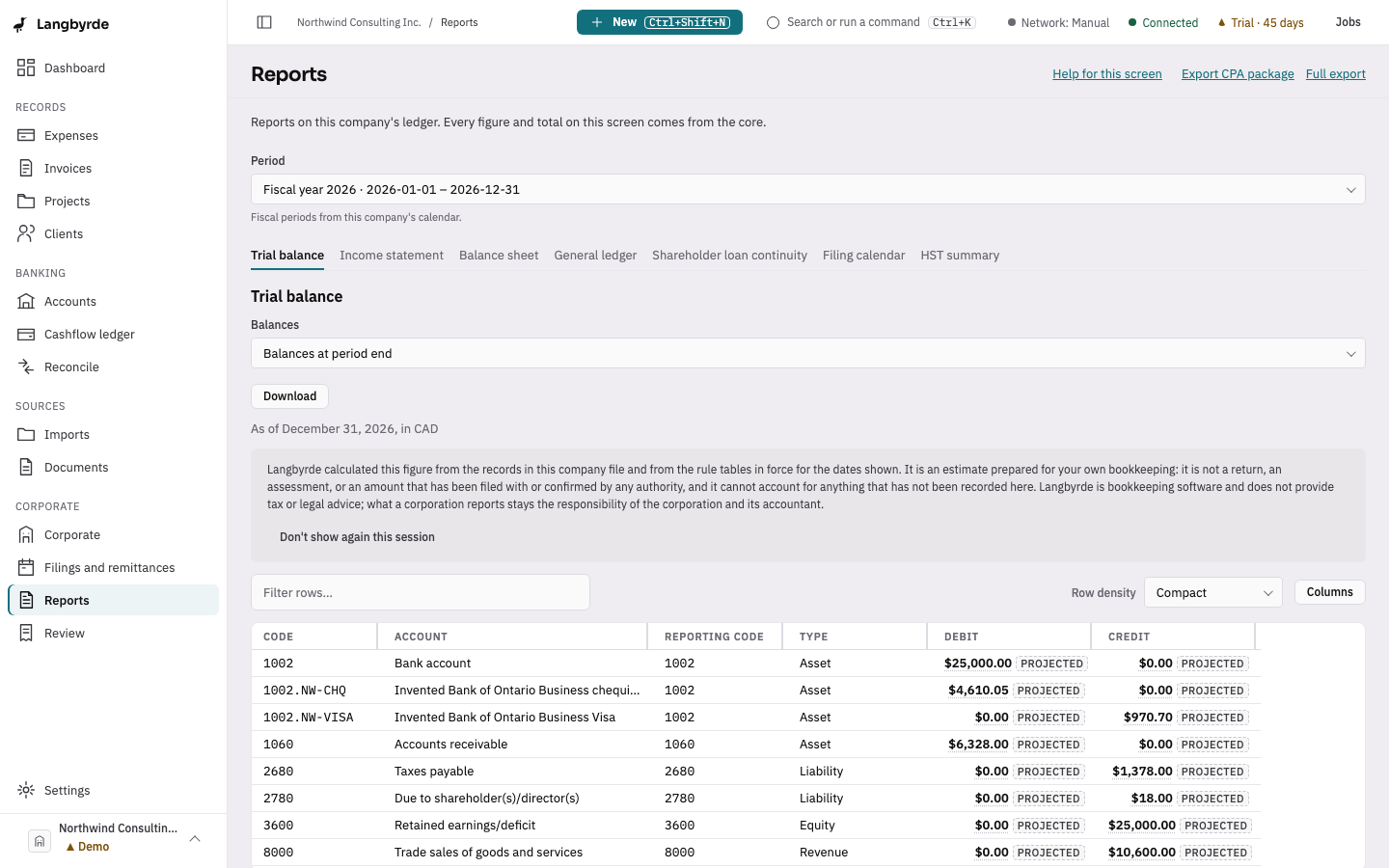
Task: Open the Row density Compact dropdown
Action: pyautogui.click(x=1213, y=592)
